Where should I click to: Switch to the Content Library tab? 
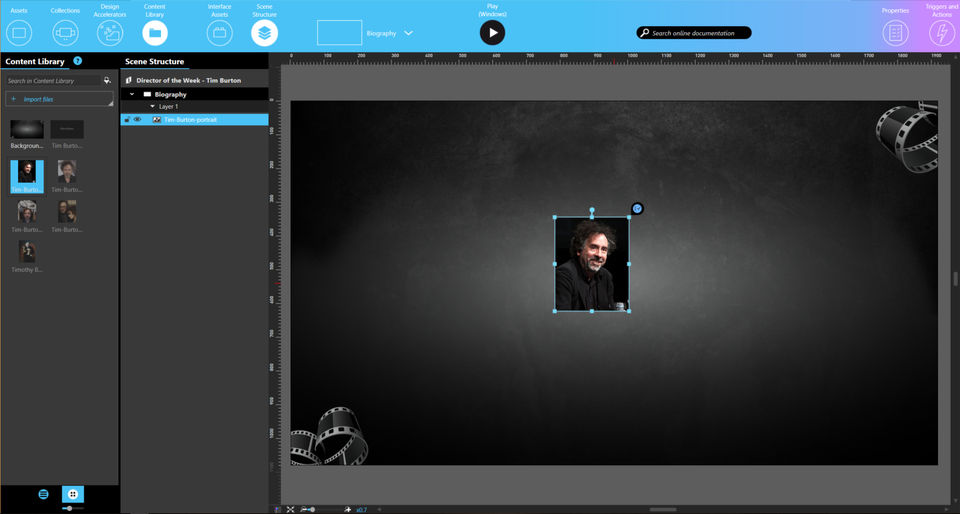coord(35,61)
